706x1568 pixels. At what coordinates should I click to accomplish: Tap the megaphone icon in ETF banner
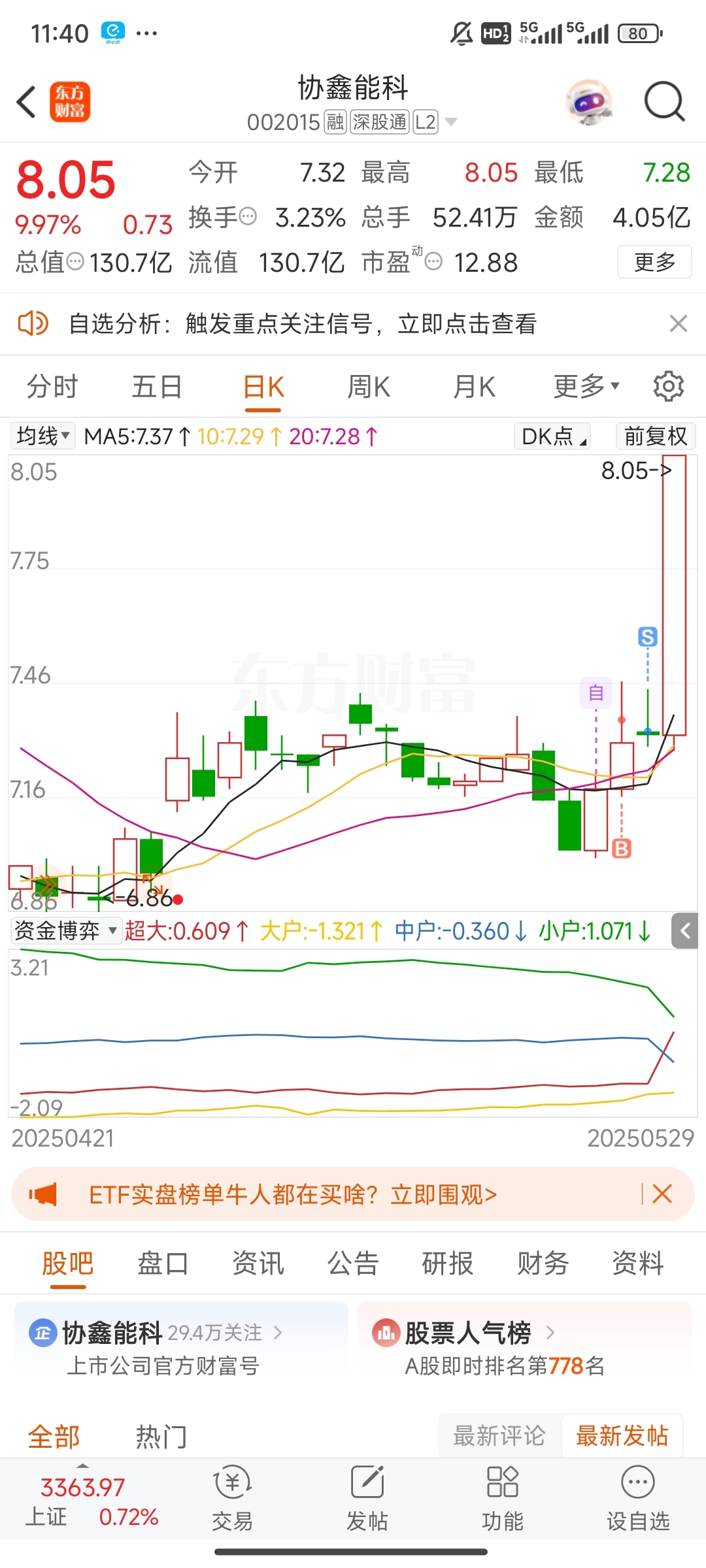coord(42,1194)
